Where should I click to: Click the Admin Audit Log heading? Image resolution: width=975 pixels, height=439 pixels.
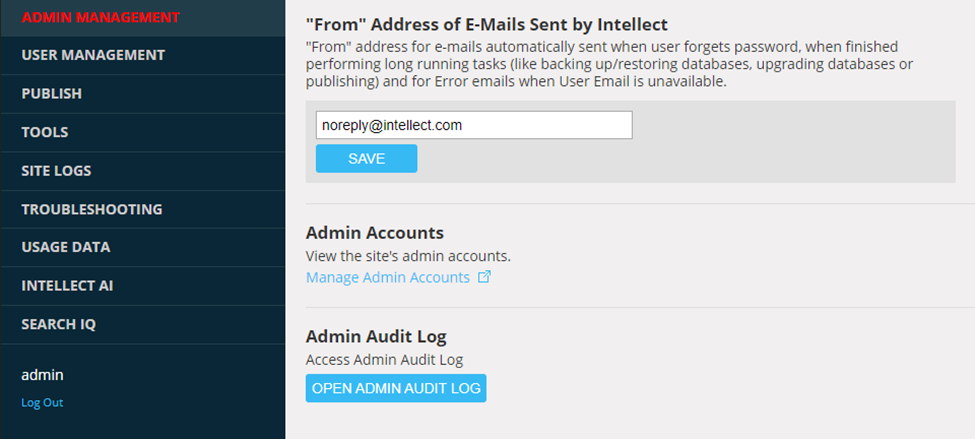point(376,336)
